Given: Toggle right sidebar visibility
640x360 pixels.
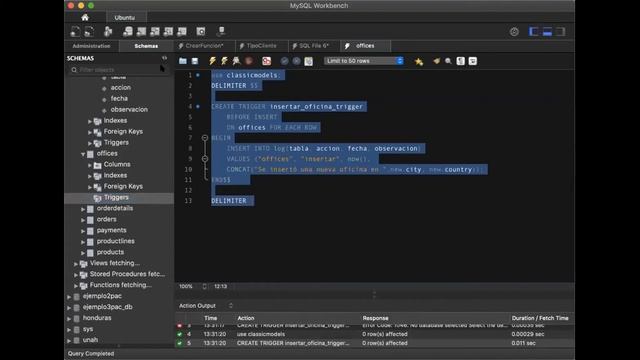Looking at the screenshot, I should pyautogui.click(x=561, y=31).
